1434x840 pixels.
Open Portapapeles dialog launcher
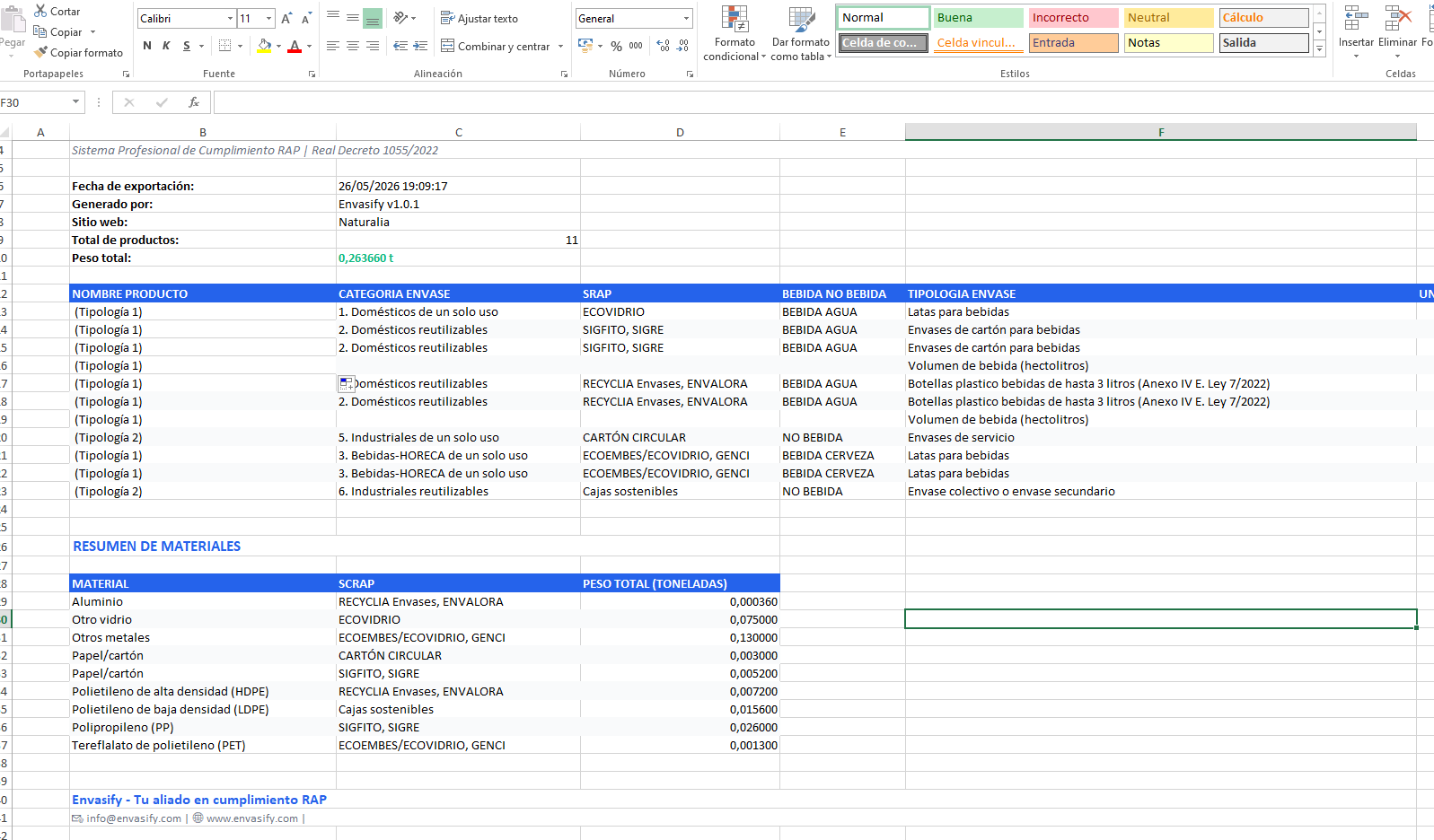(x=126, y=74)
